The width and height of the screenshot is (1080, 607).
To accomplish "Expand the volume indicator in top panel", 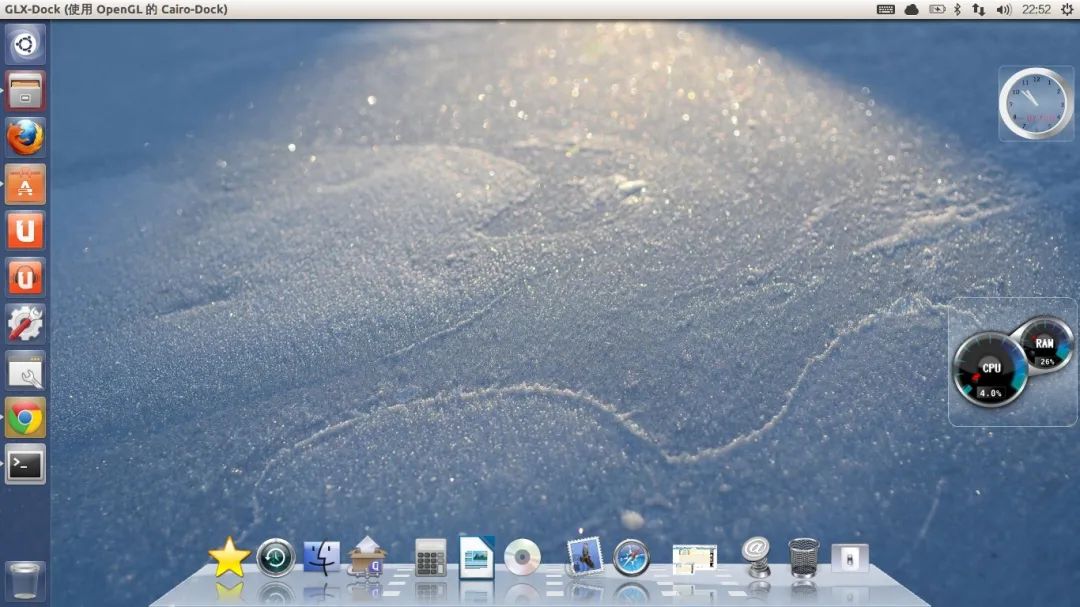I will click(1001, 9).
